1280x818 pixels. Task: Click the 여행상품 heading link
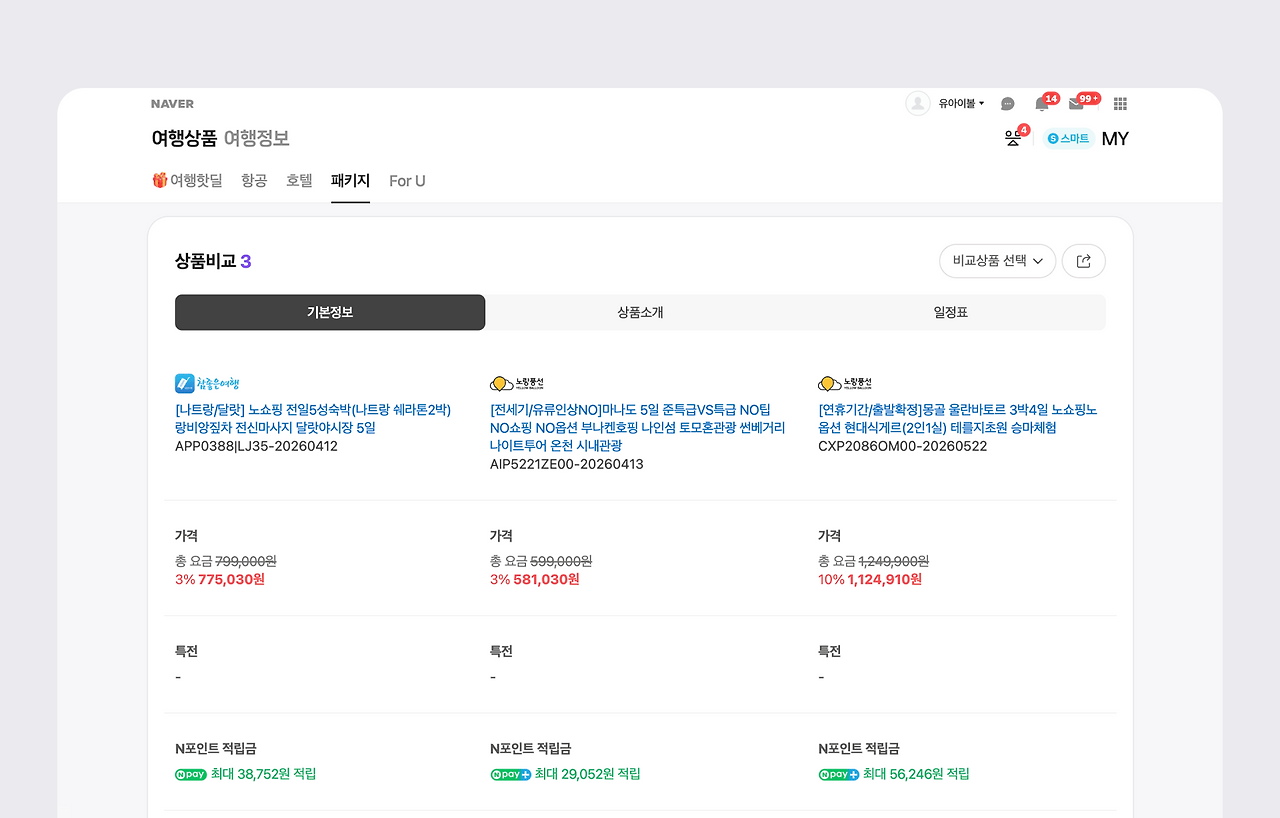(x=184, y=139)
